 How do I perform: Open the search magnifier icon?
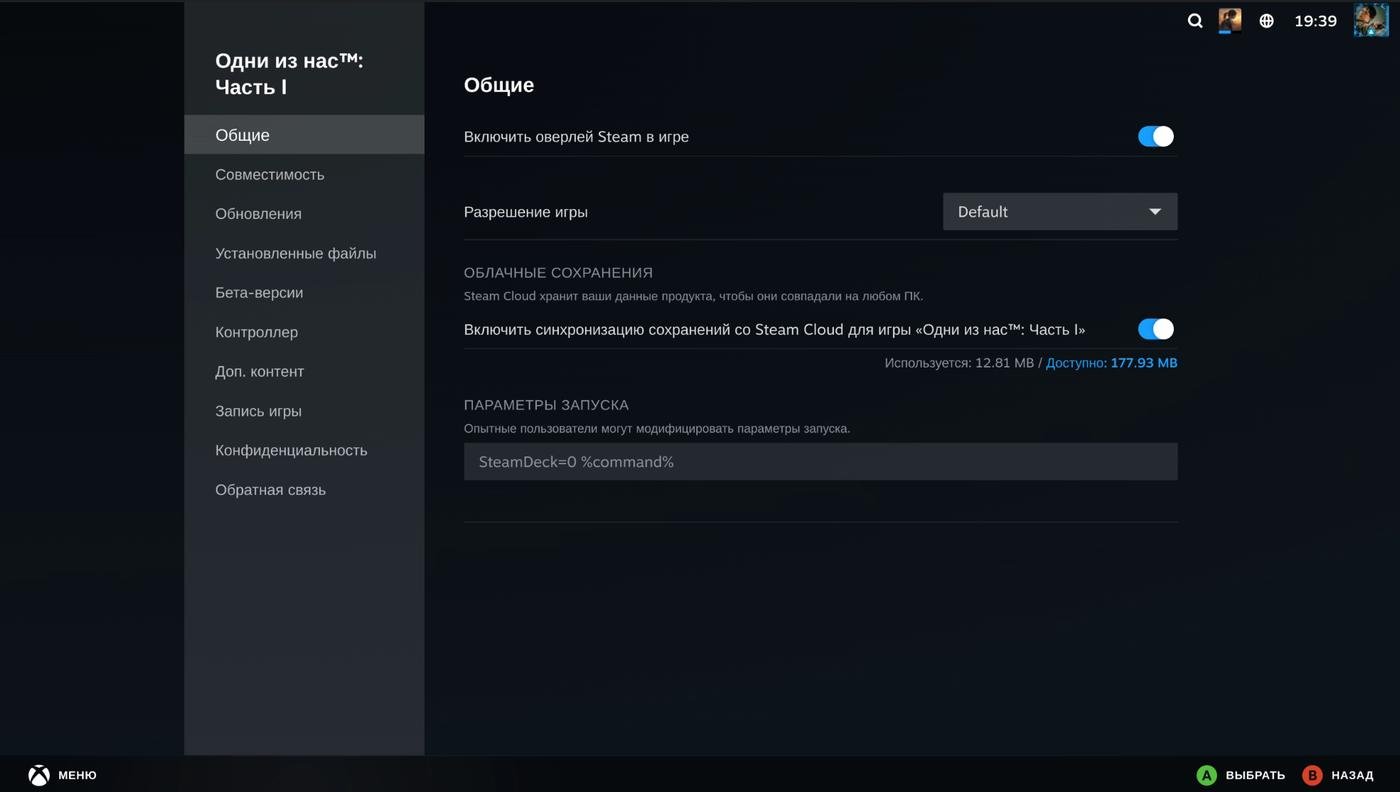pyautogui.click(x=1195, y=21)
